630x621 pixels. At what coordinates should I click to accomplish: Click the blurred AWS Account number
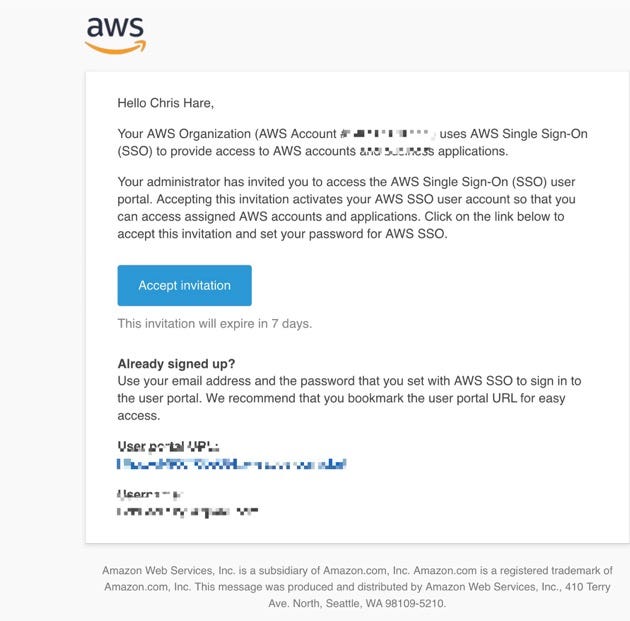point(388,133)
